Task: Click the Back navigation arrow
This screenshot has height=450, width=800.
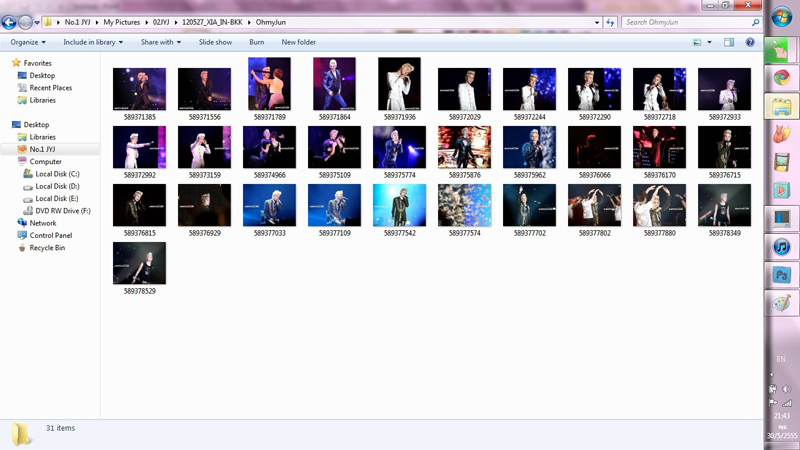Action: pos(9,22)
